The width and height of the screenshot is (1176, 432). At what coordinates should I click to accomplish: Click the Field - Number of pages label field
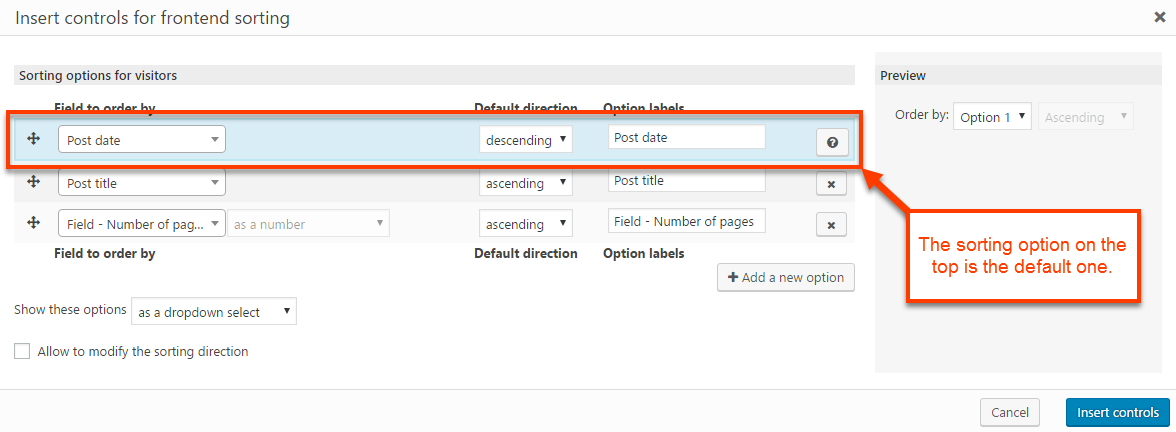(686, 221)
